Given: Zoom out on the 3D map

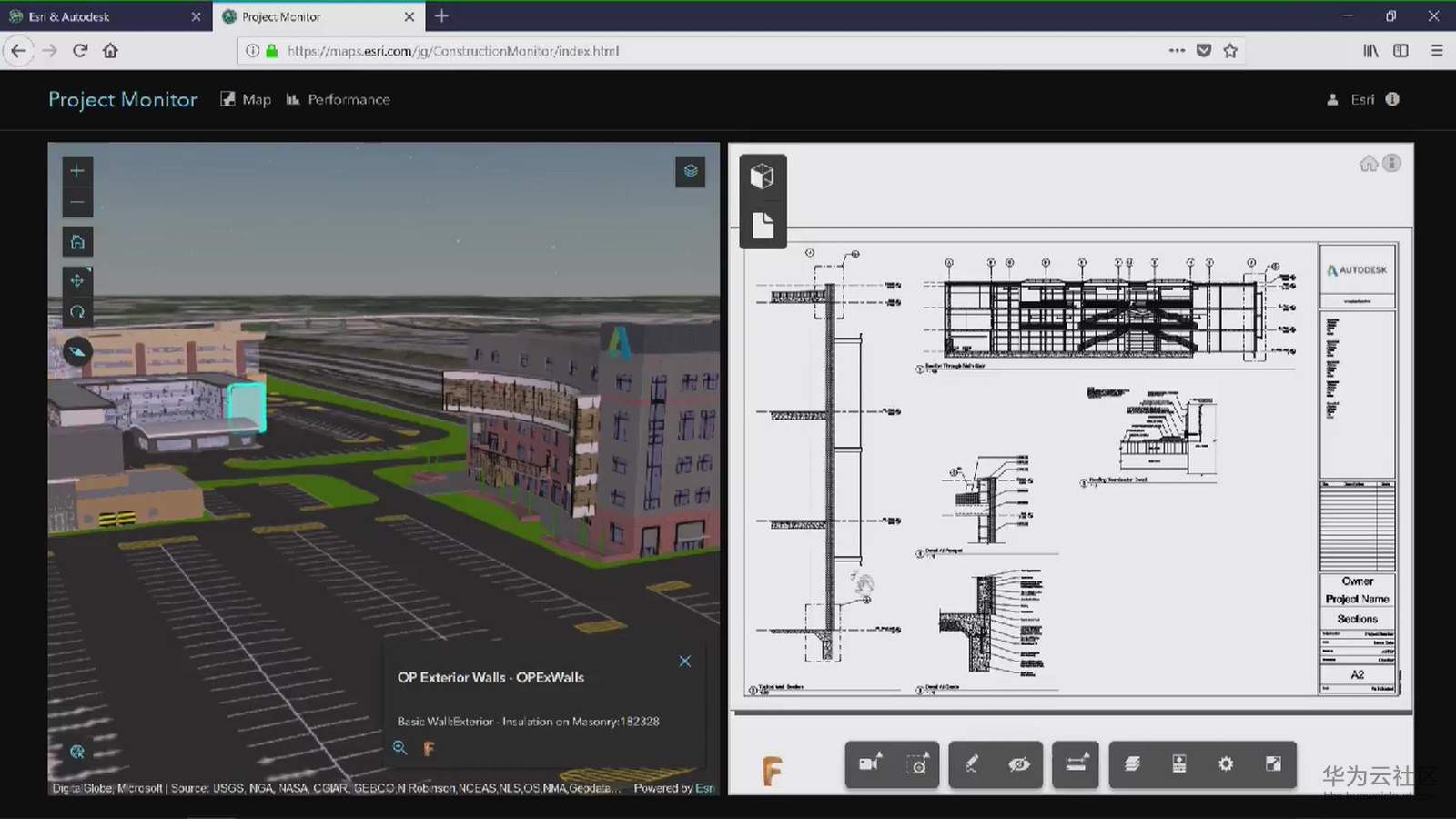Looking at the screenshot, I should coord(77,202).
